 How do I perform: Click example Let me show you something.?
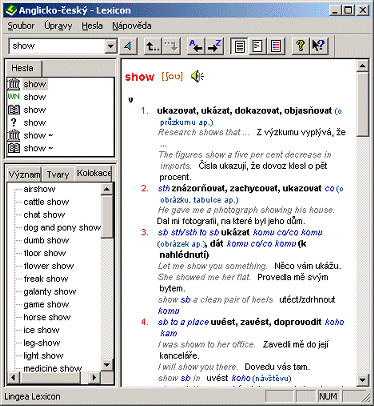pyautogui.click(x=212, y=266)
